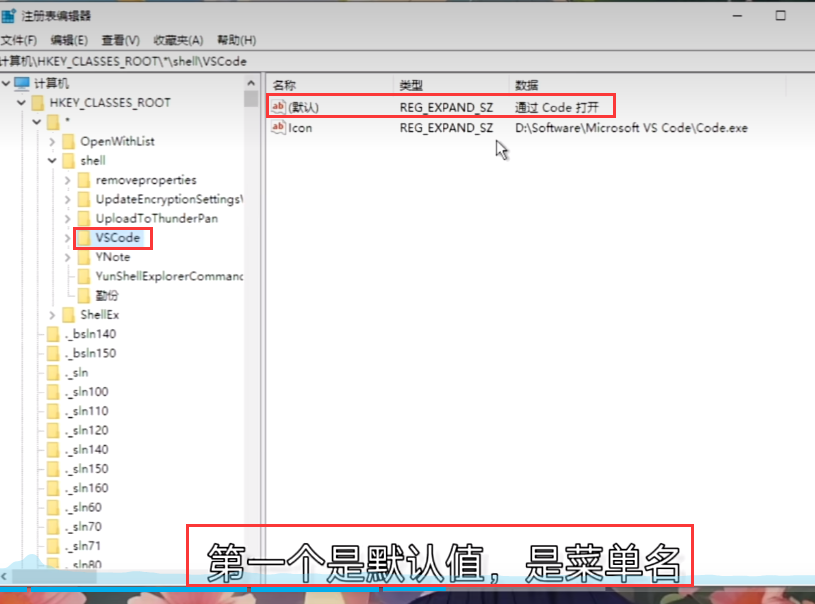
Task: Expand the removeproperties key chevron
Action: click(x=67, y=180)
